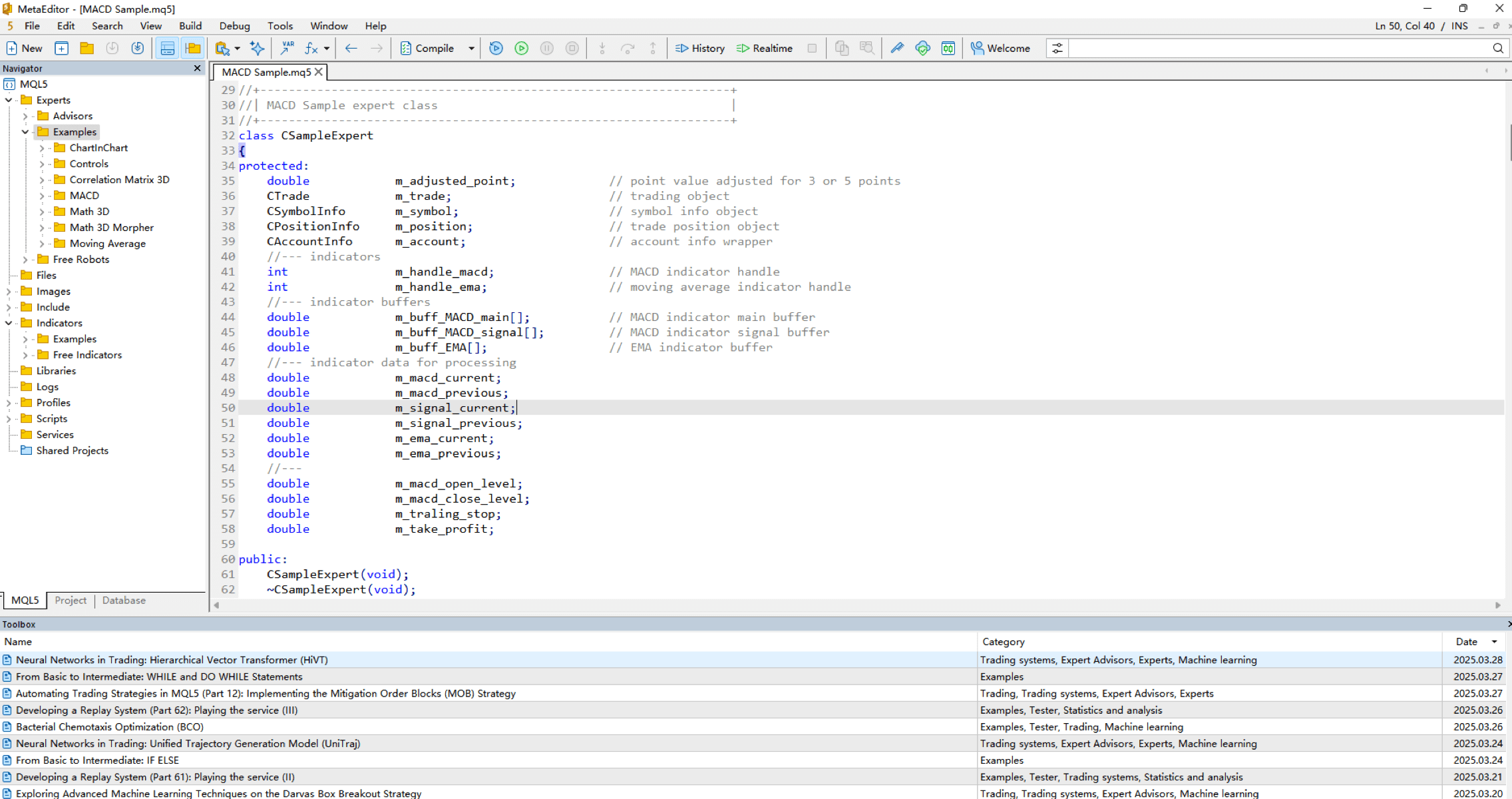
Task: Start debugging on history data
Action: tap(700, 48)
